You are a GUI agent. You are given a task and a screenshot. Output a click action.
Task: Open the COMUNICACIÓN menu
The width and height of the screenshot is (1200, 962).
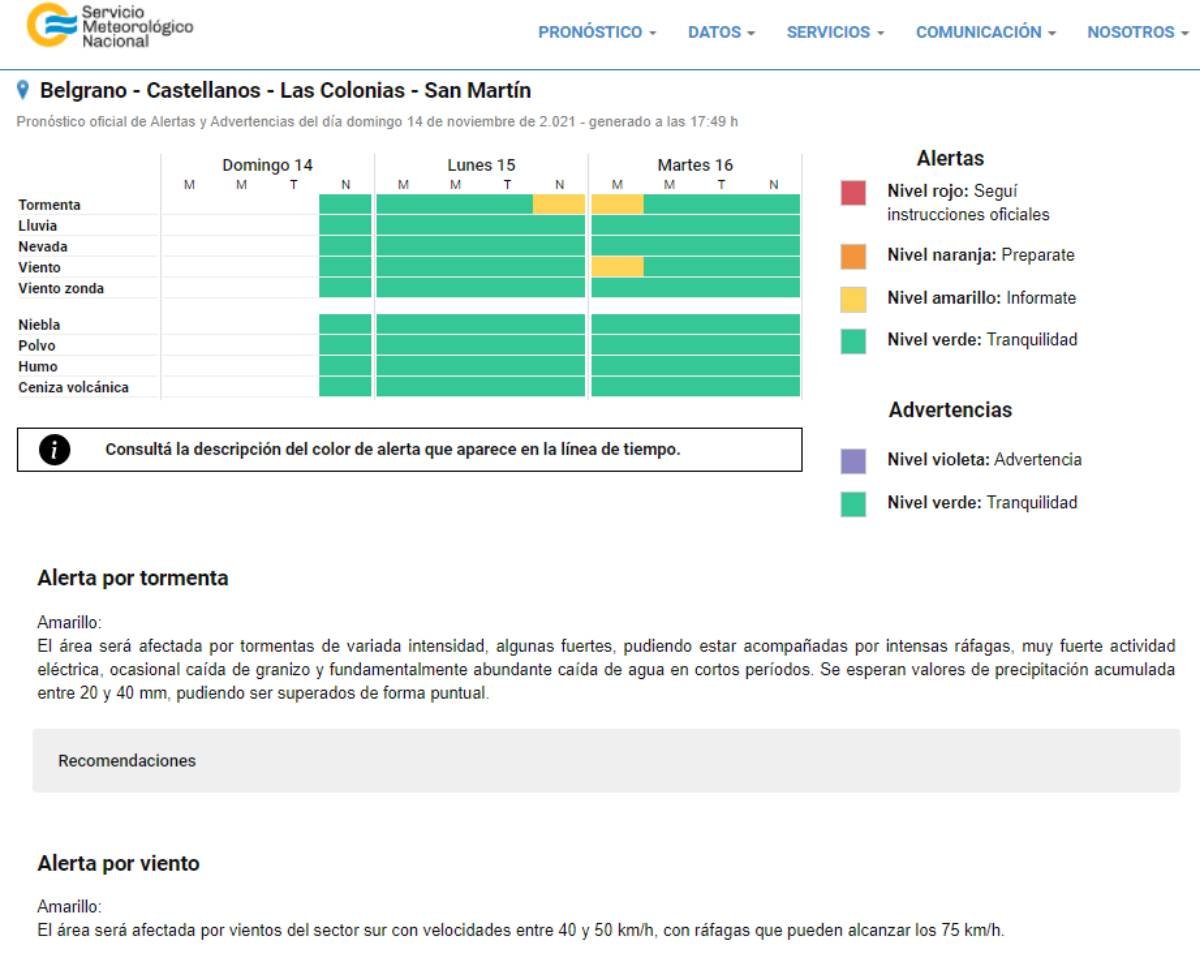986,32
